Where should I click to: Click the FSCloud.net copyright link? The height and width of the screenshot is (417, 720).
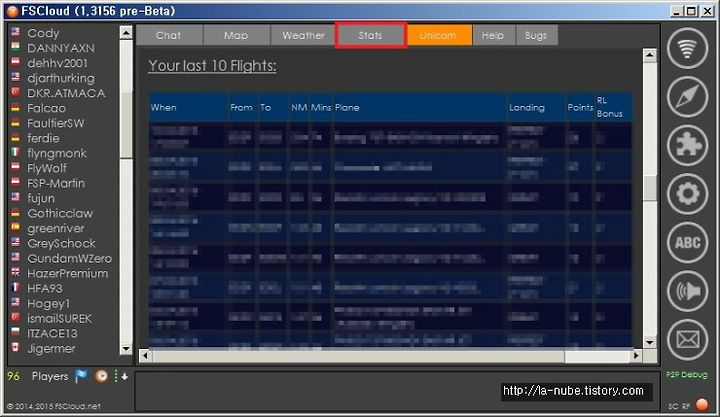tap(54, 406)
